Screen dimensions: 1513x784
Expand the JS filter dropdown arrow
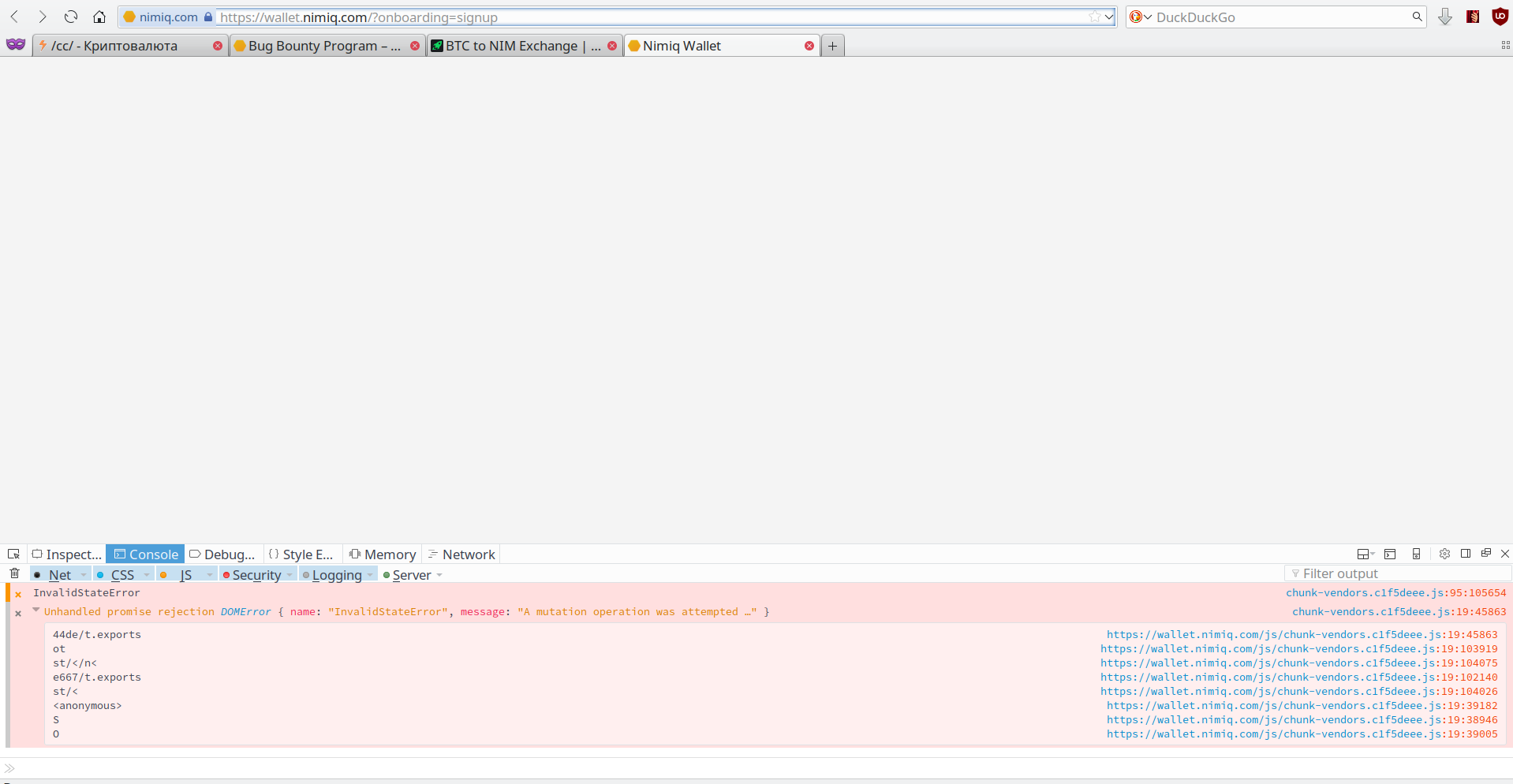(210, 575)
